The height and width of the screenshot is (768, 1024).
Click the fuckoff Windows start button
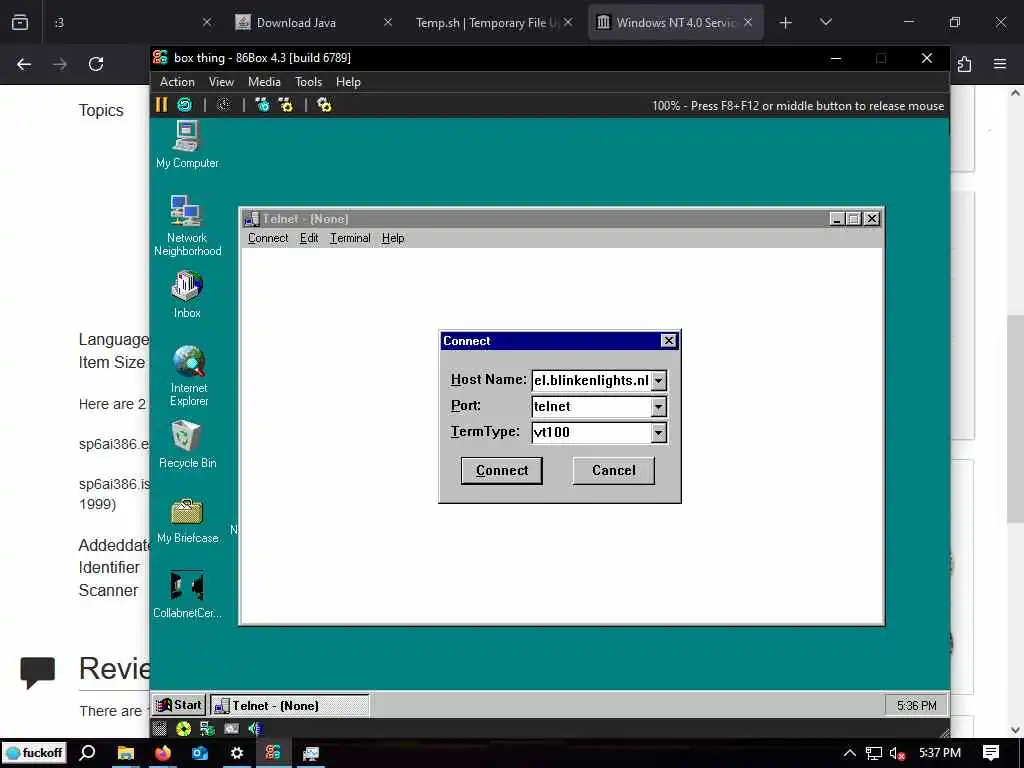[x=34, y=753]
